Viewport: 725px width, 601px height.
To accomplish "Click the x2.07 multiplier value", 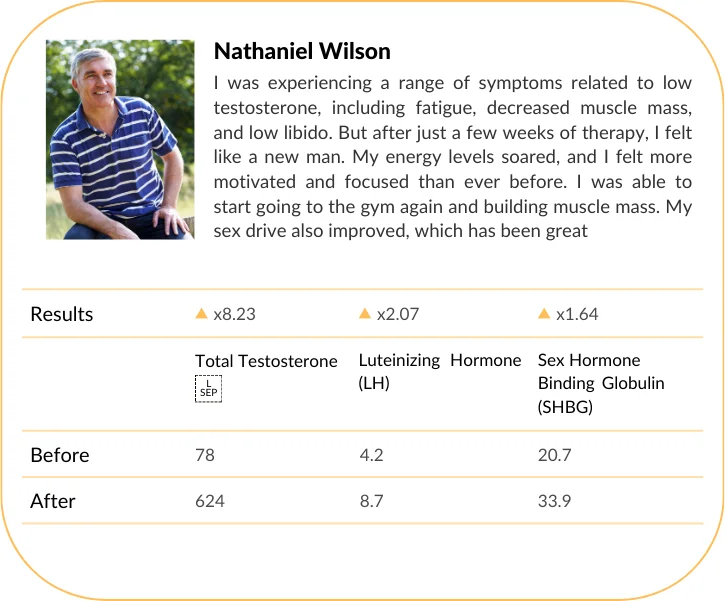I will (397, 314).
